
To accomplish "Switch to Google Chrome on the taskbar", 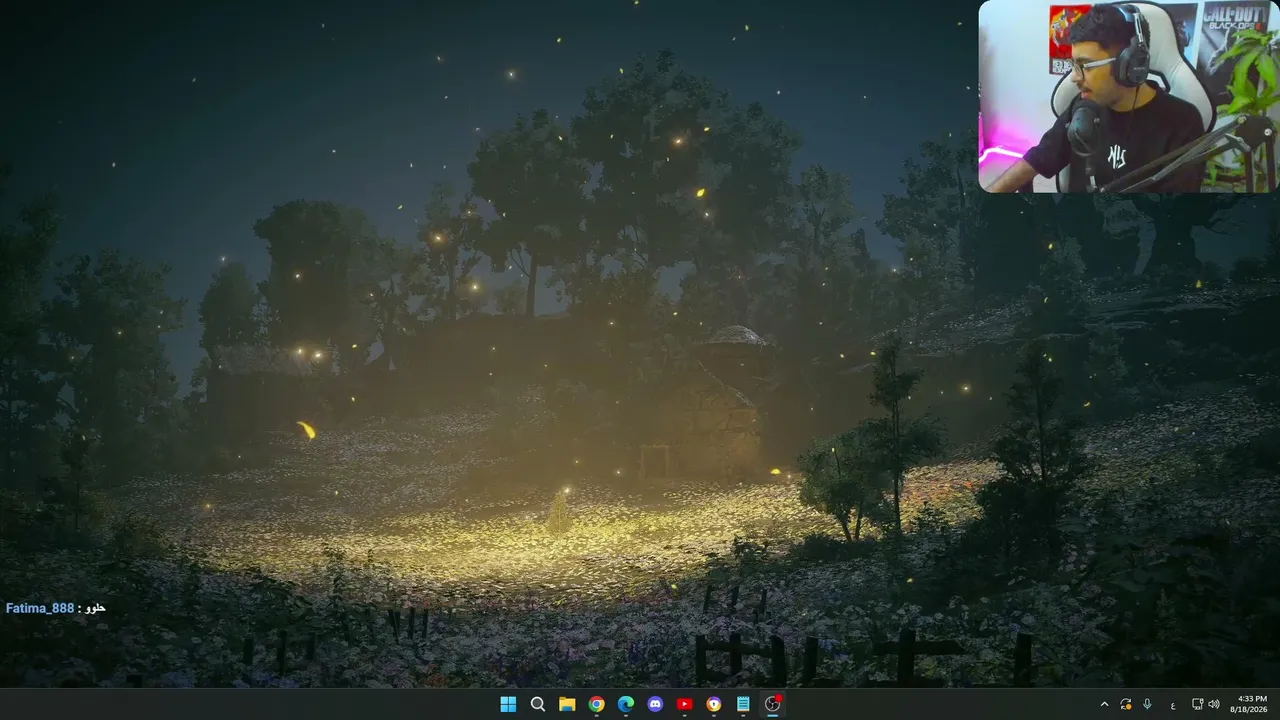I will pos(596,704).
